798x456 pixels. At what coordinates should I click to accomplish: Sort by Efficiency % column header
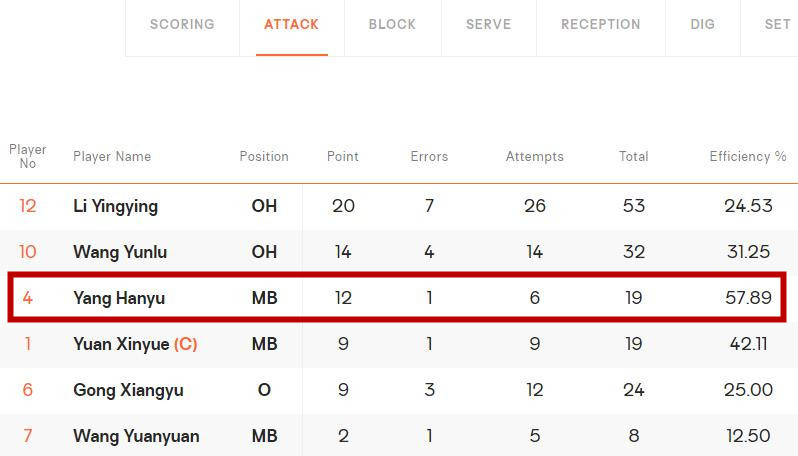pyautogui.click(x=748, y=156)
